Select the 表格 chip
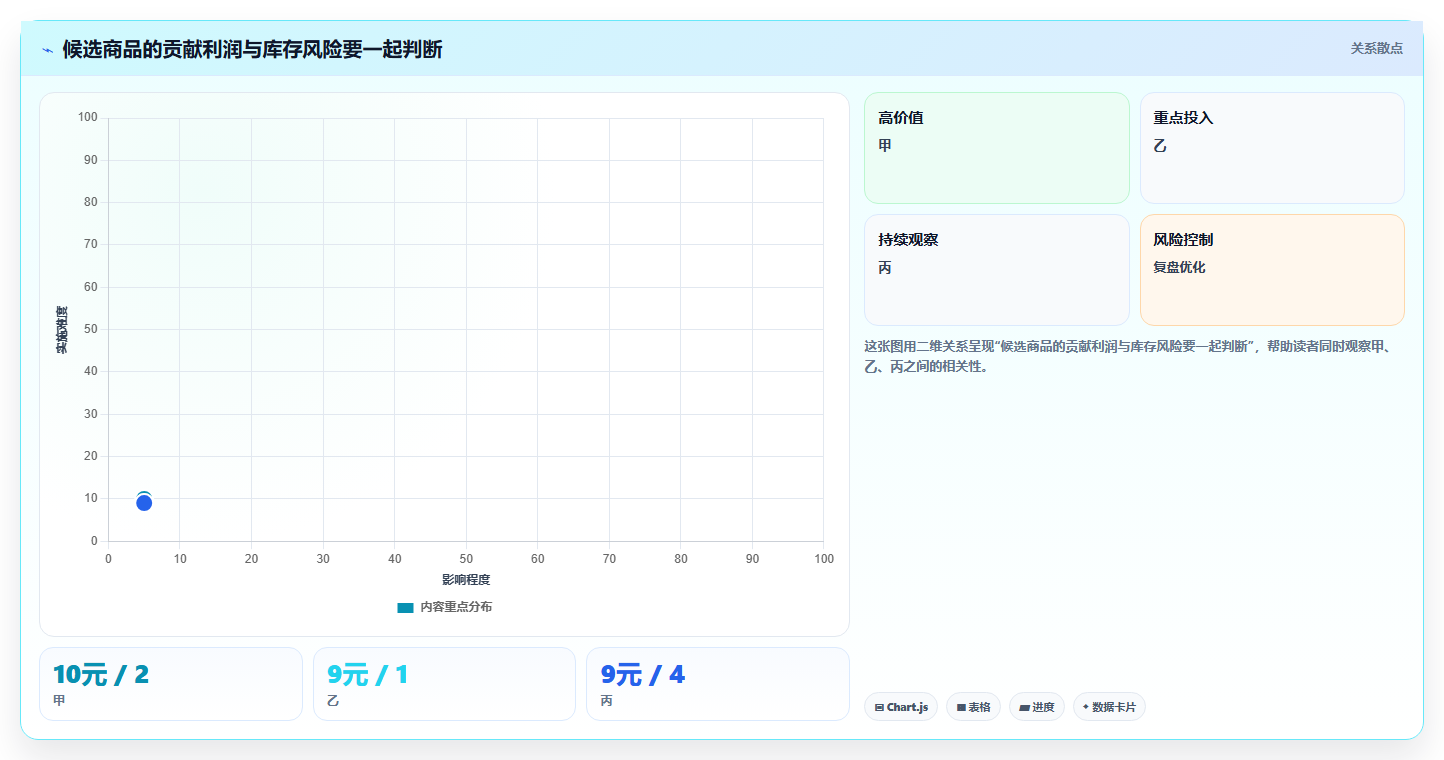 (x=973, y=707)
